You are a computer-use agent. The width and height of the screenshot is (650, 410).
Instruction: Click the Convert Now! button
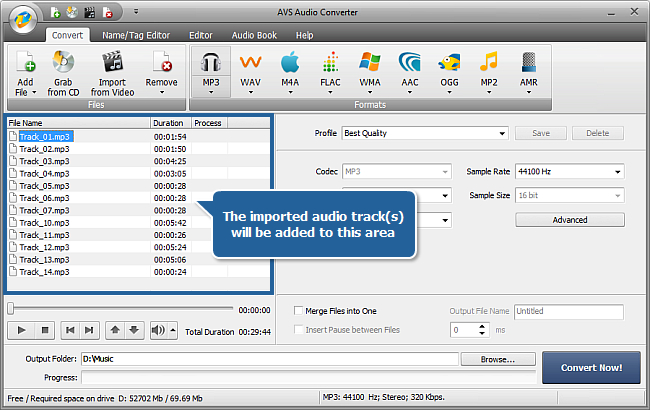coord(592,367)
